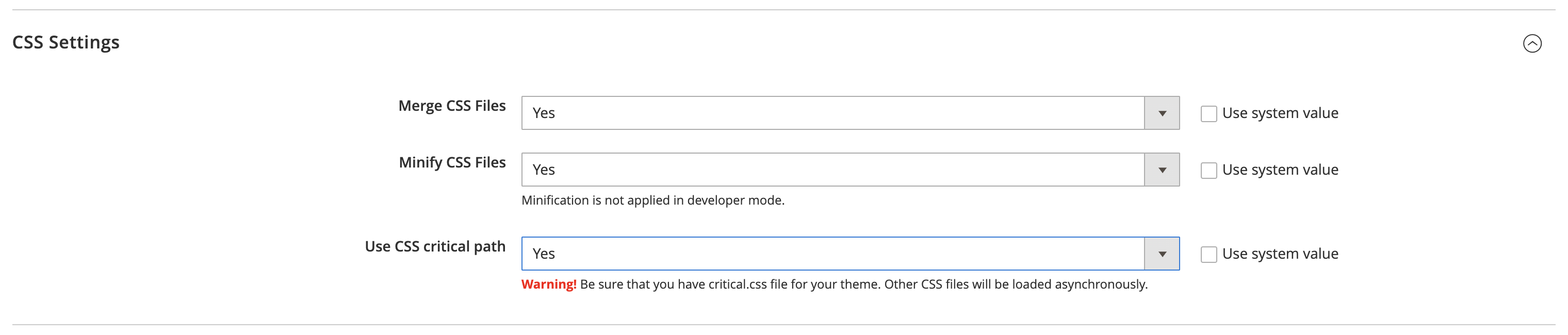Click "Use system value" text beside Use CSS critical path
1568x335 pixels.
click(x=1280, y=254)
